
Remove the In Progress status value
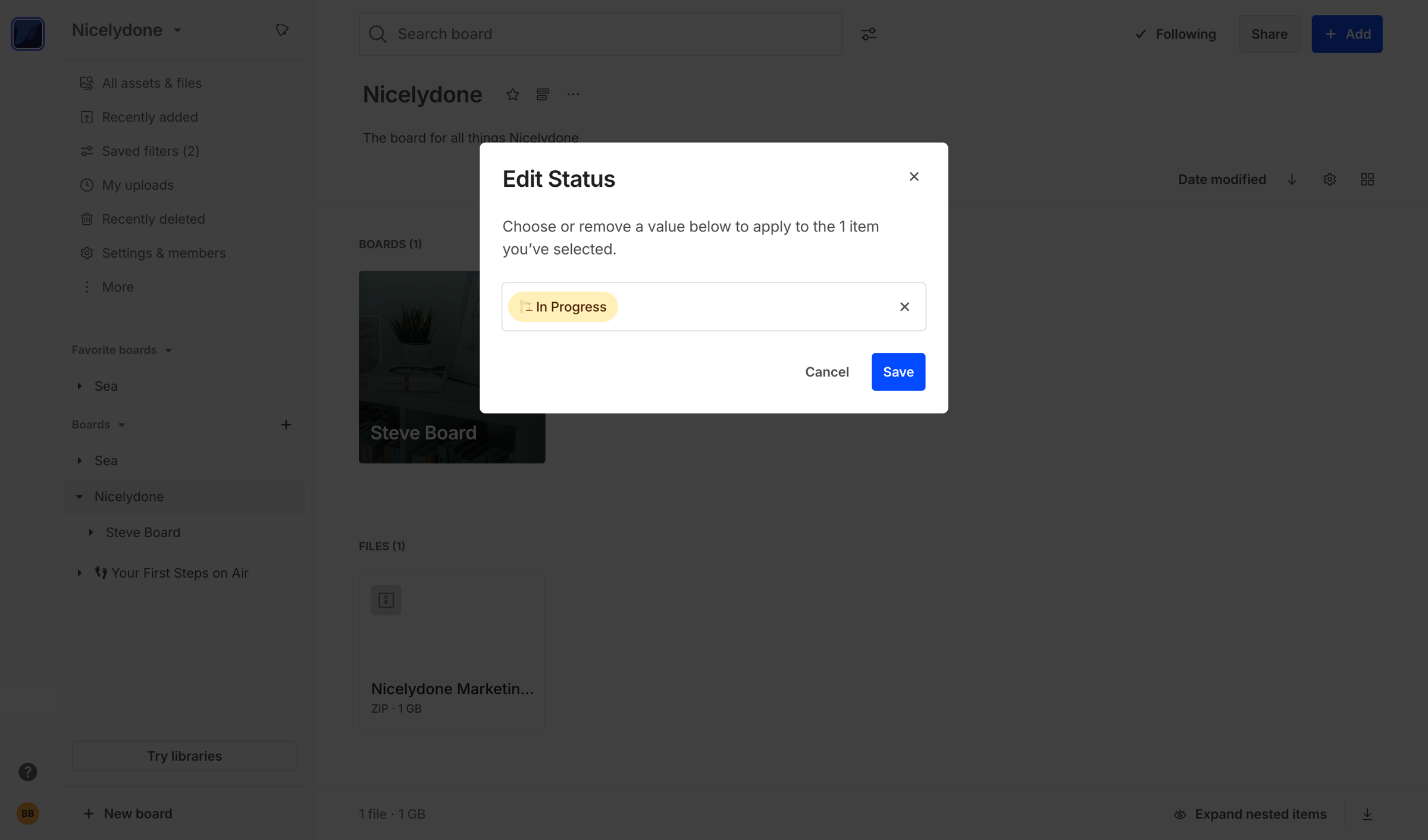[x=904, y=307]
